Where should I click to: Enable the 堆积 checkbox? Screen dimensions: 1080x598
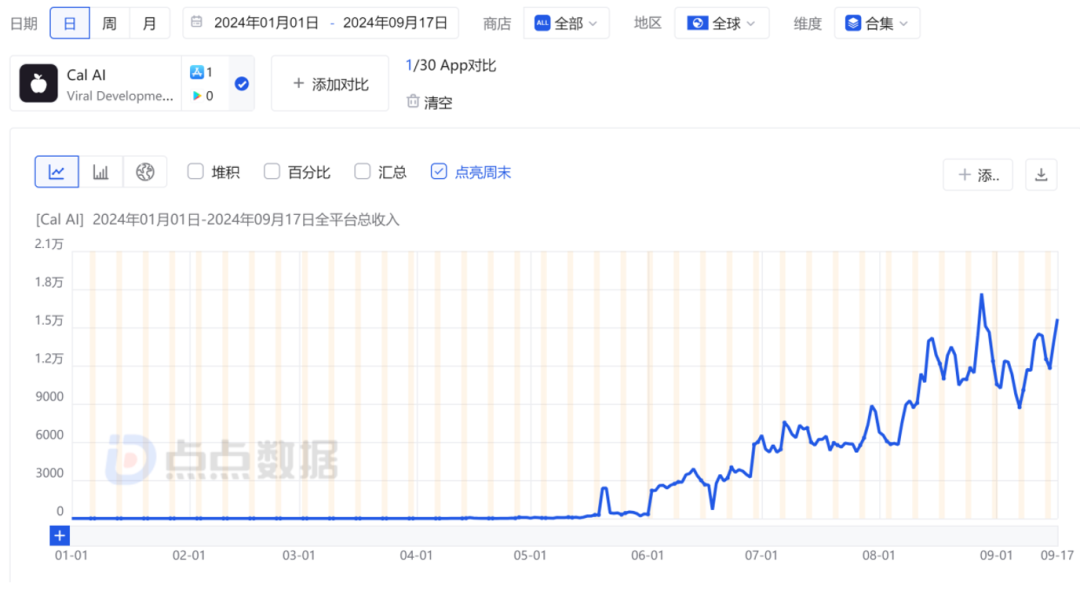[196, 171]
